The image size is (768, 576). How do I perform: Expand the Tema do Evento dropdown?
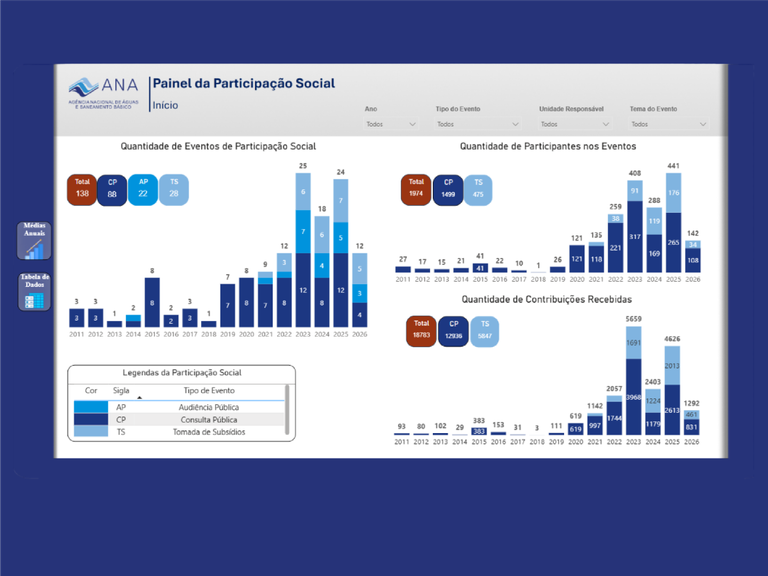[669, 124]
